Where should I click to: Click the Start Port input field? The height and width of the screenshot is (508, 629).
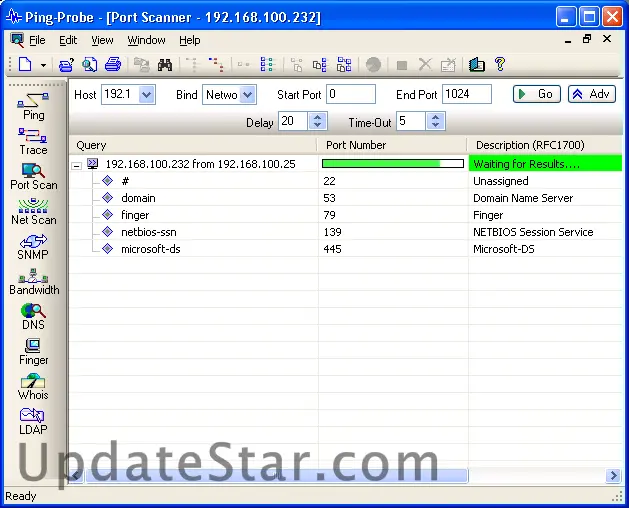point(351,94)
